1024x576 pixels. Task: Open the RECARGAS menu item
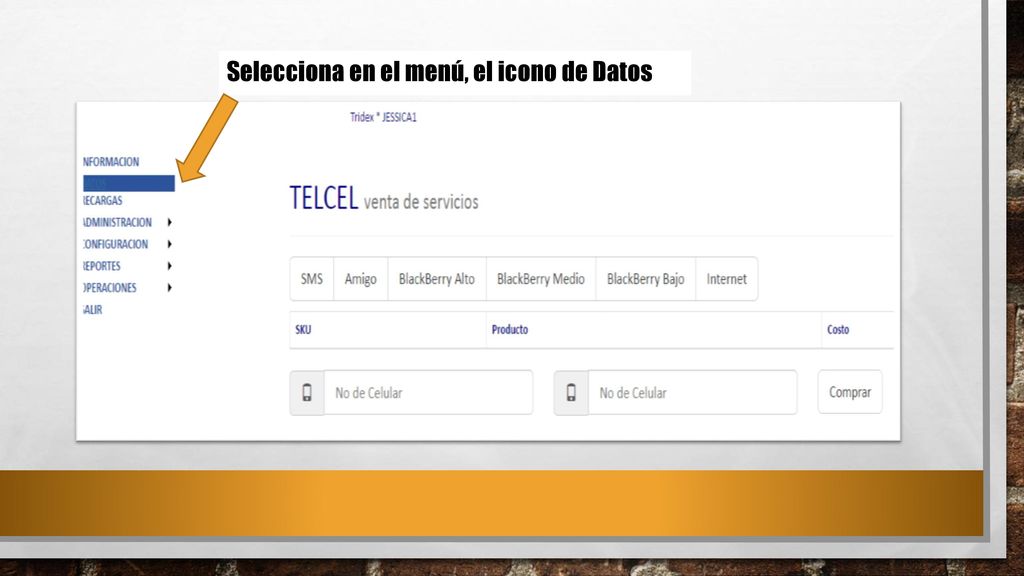(x=103, y=200)
